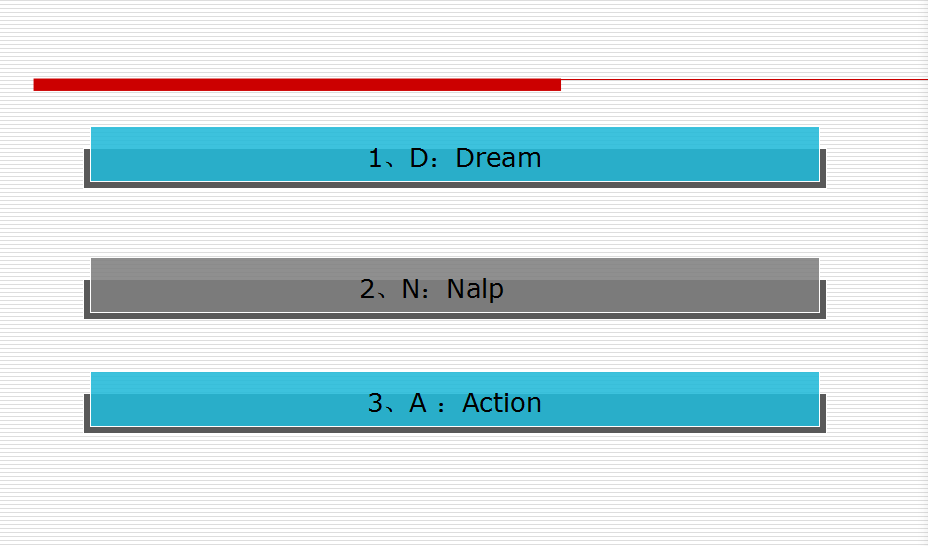928x546 pixels.
Task: Click the letter "A" before Action
Action: (418, 403)
